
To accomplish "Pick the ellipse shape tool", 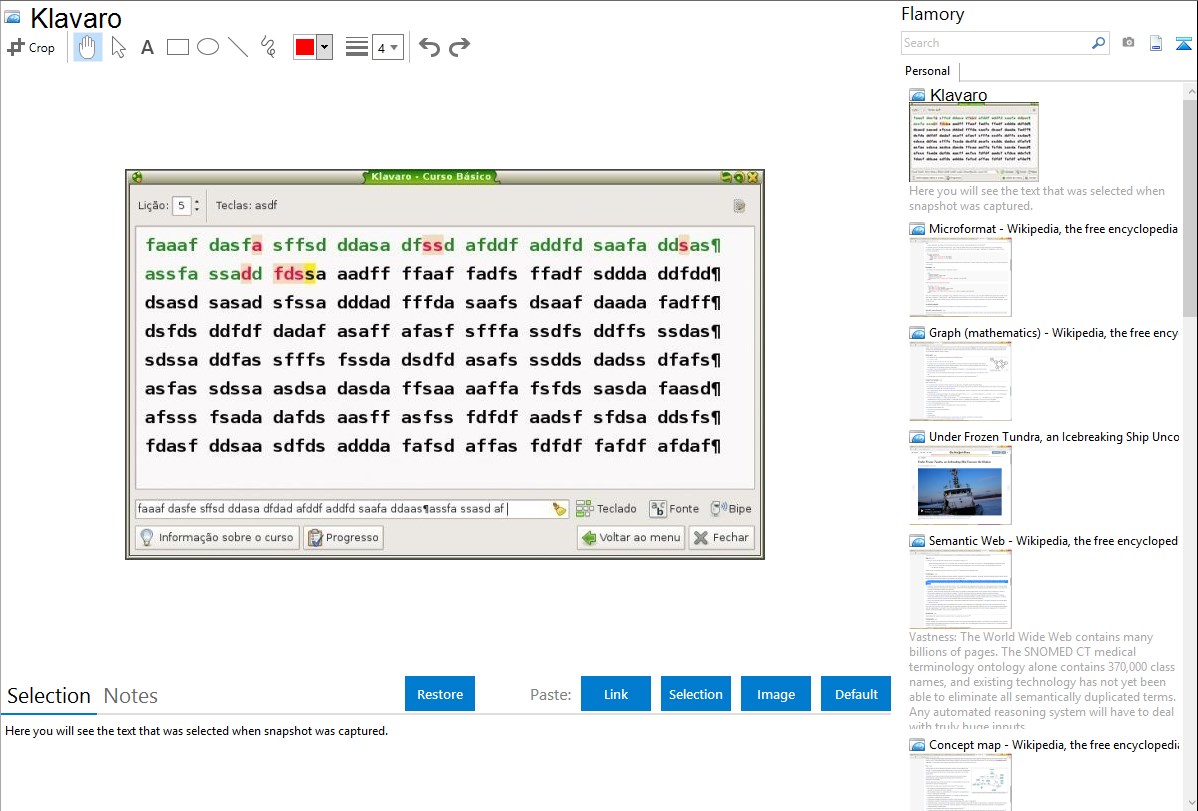I will pos(208,47).
